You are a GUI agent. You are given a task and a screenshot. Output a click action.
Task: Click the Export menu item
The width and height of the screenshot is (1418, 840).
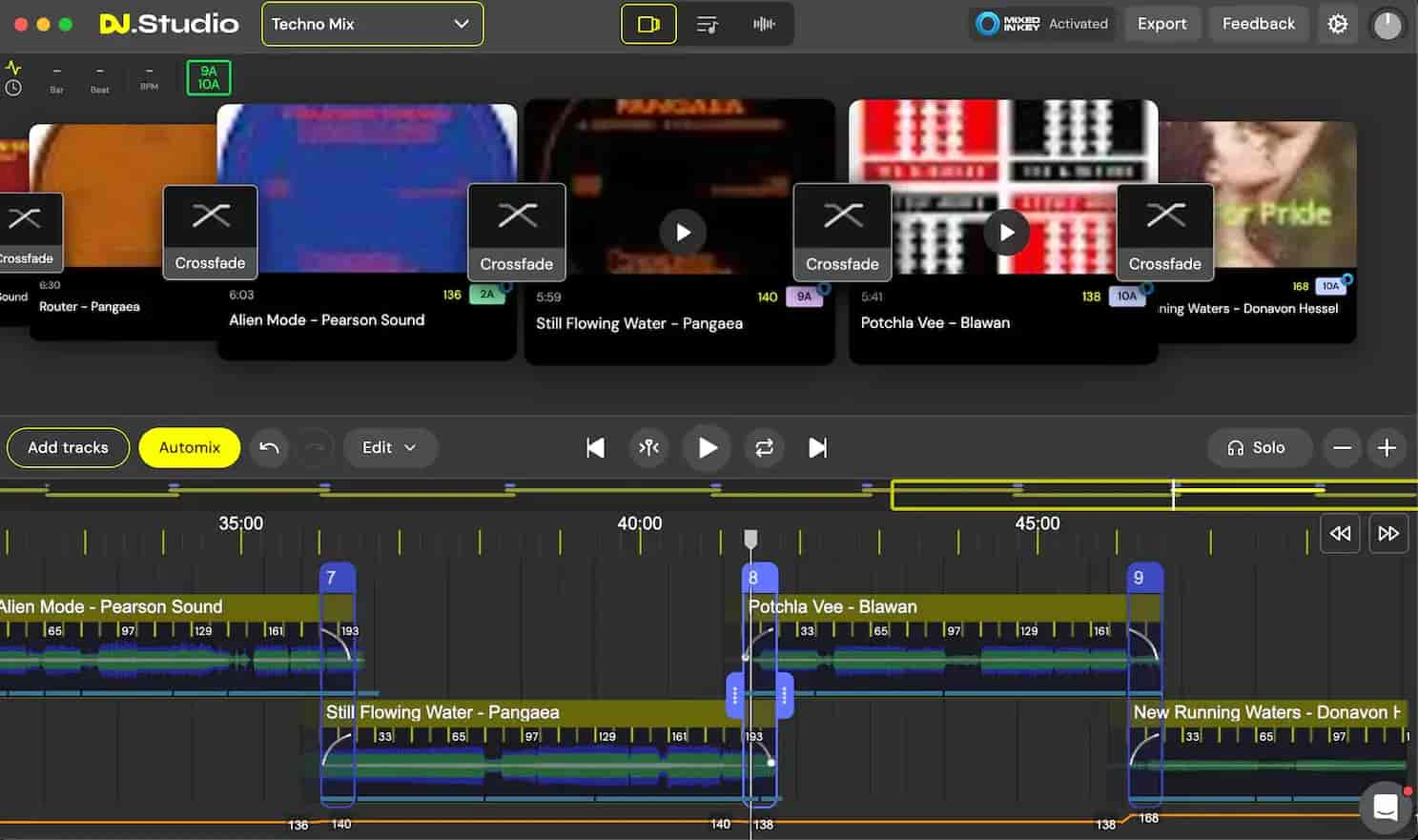(x=1162, y=24)
